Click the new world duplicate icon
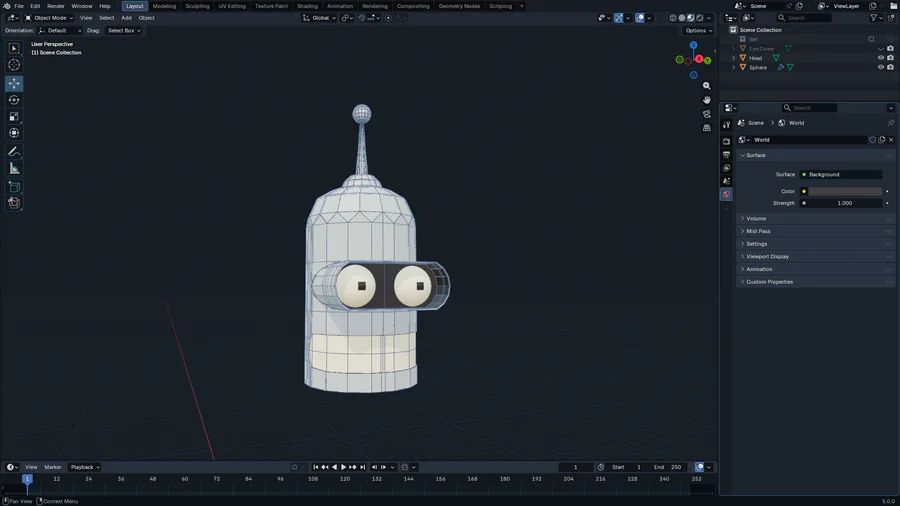 882,140
